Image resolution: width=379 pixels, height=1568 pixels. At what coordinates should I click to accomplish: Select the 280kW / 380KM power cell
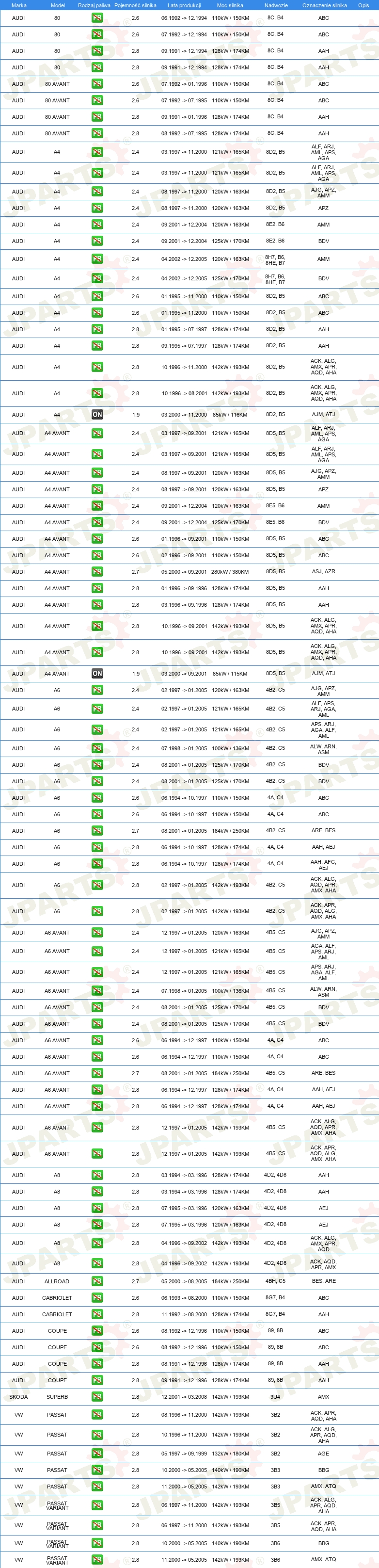tap(230, 571)
